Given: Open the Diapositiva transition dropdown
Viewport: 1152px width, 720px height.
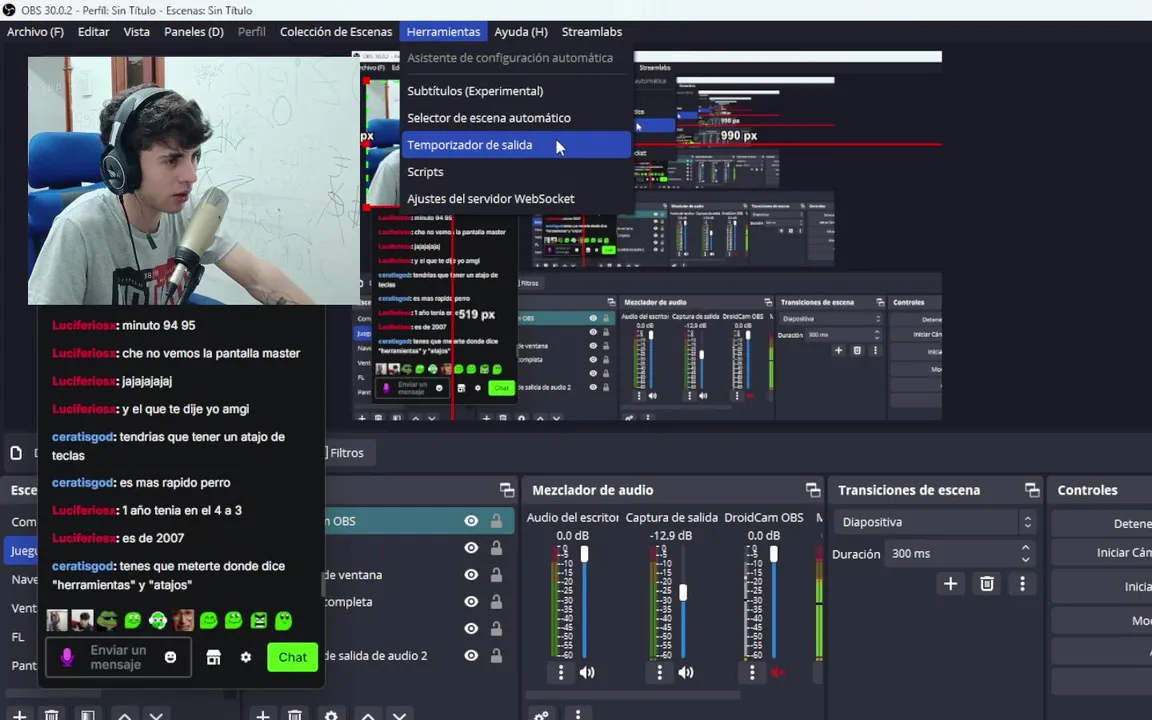Looking at the screenshot, I should pyautogui.click(x=934, y=522).
